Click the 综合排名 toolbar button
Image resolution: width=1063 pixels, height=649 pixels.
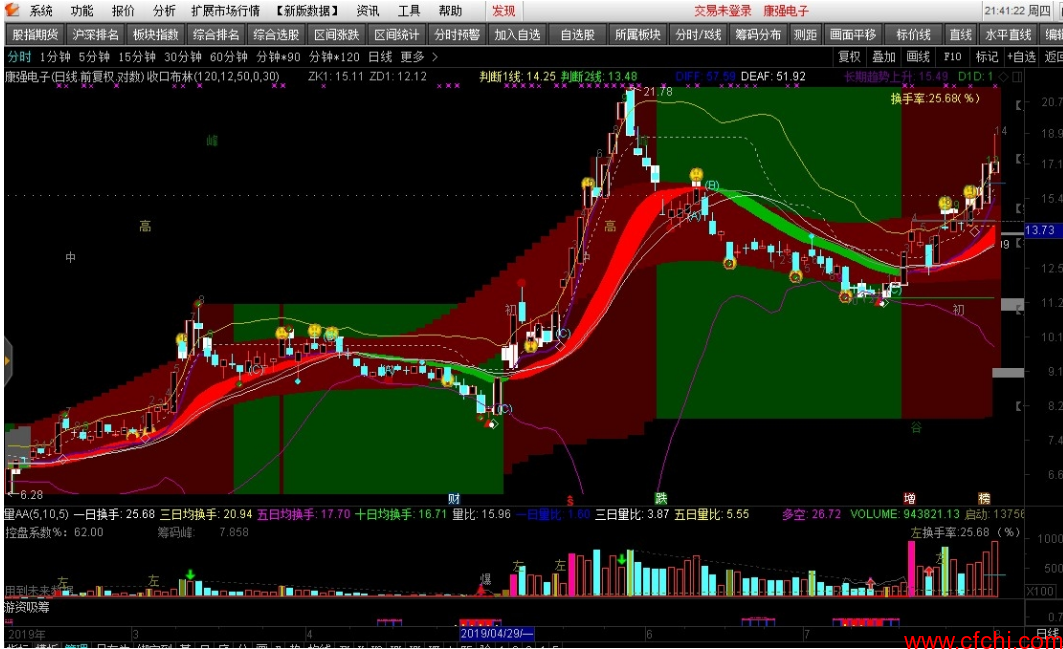[216, 35]
